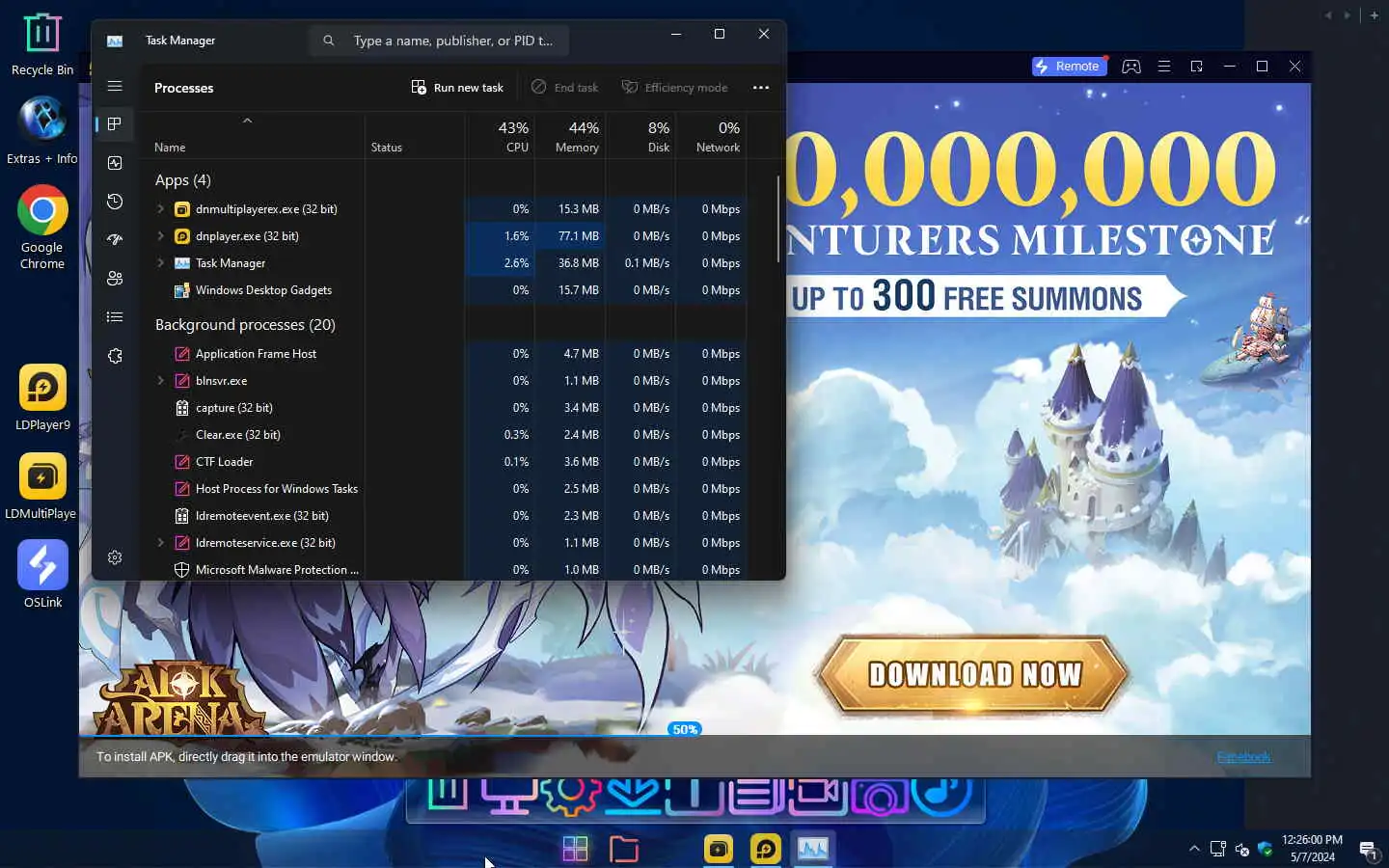Switch to LDMultiPlayer taskbar icon
This screenshot has width=1389, height=868.
[x=719, y=849]
